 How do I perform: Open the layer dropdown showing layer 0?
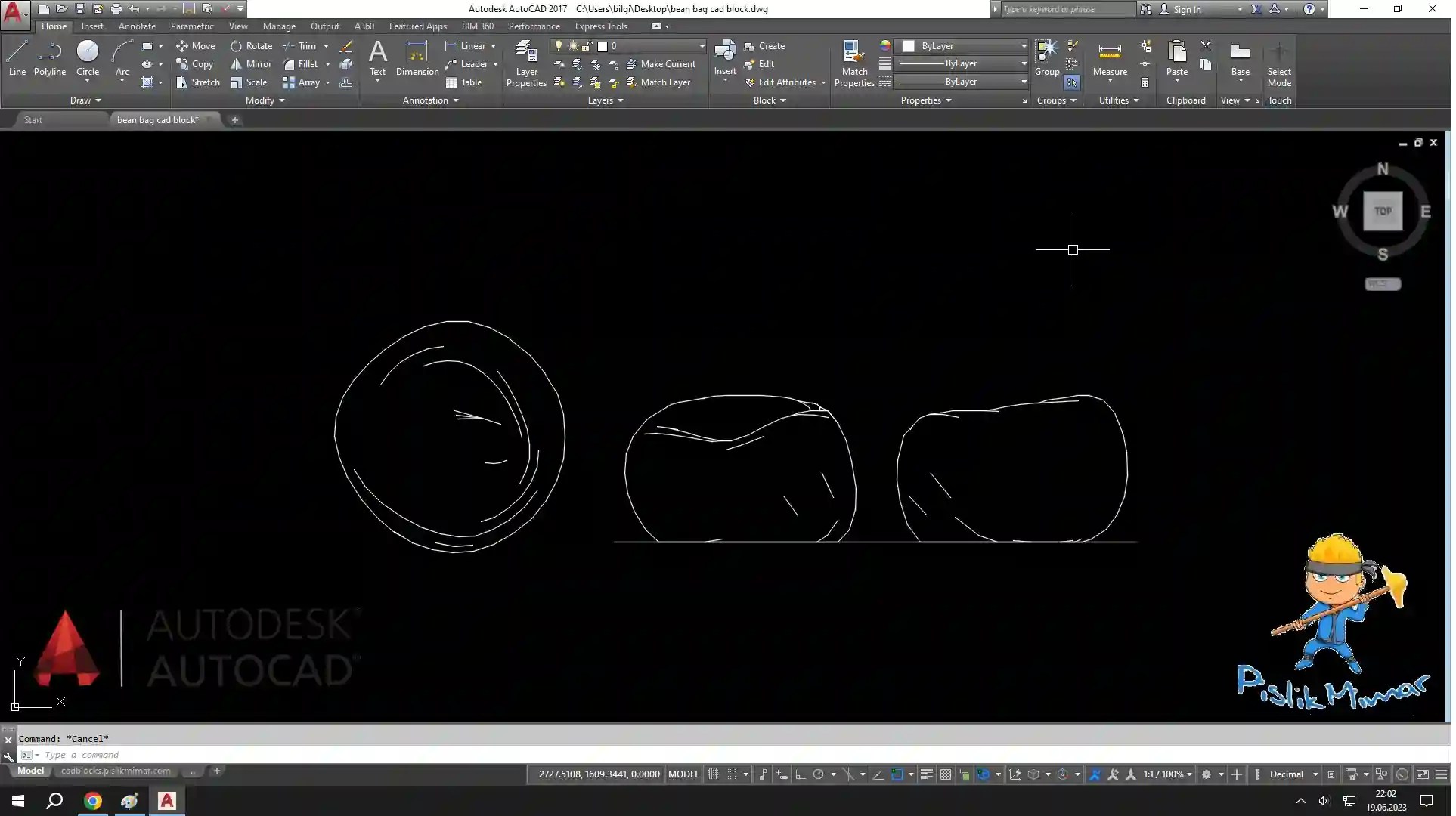700,46
